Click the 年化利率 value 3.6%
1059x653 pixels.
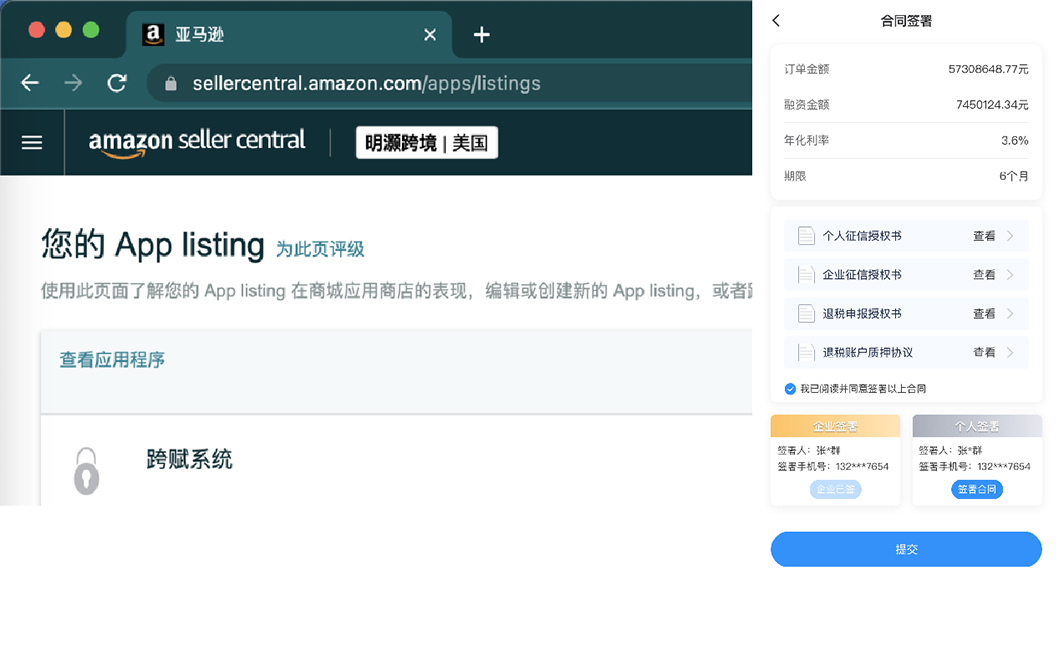[1014, 140]
